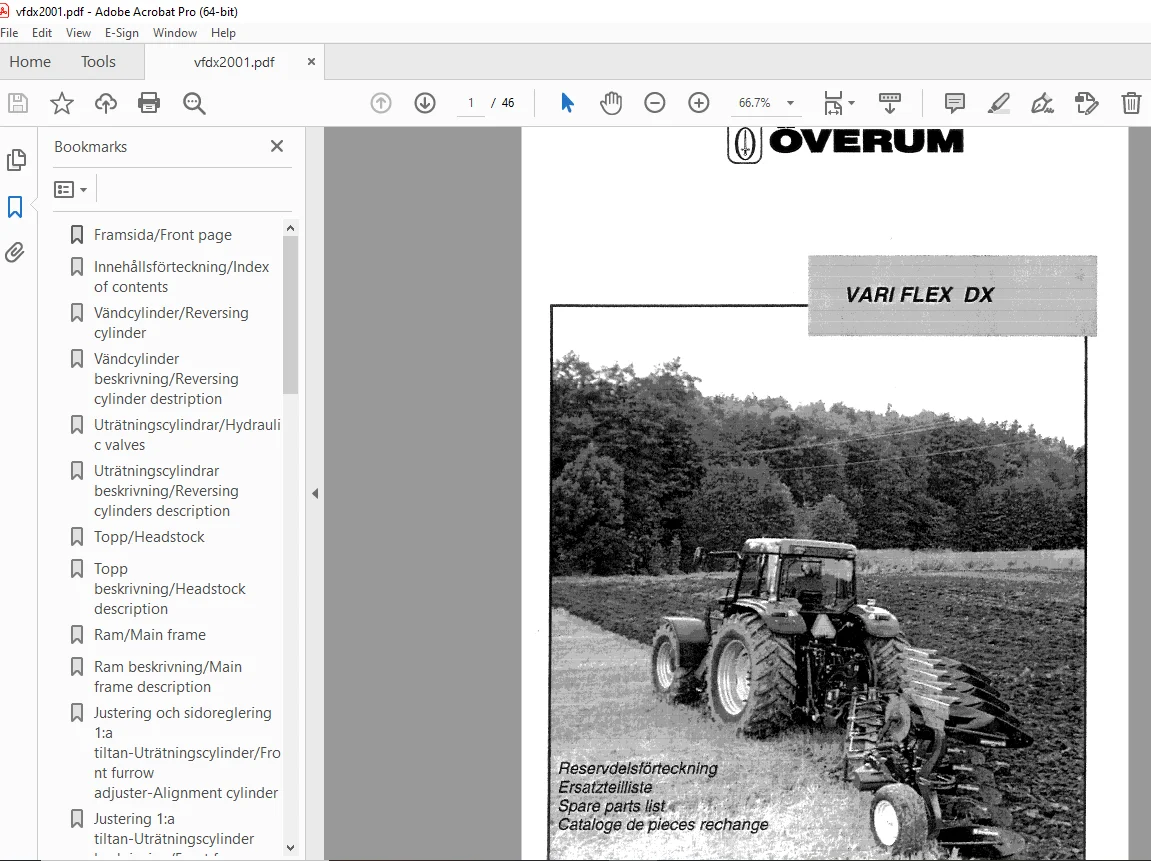Go to the Topp/Headstock bookmark
The image size is (1151, 861).
(149, 537)
